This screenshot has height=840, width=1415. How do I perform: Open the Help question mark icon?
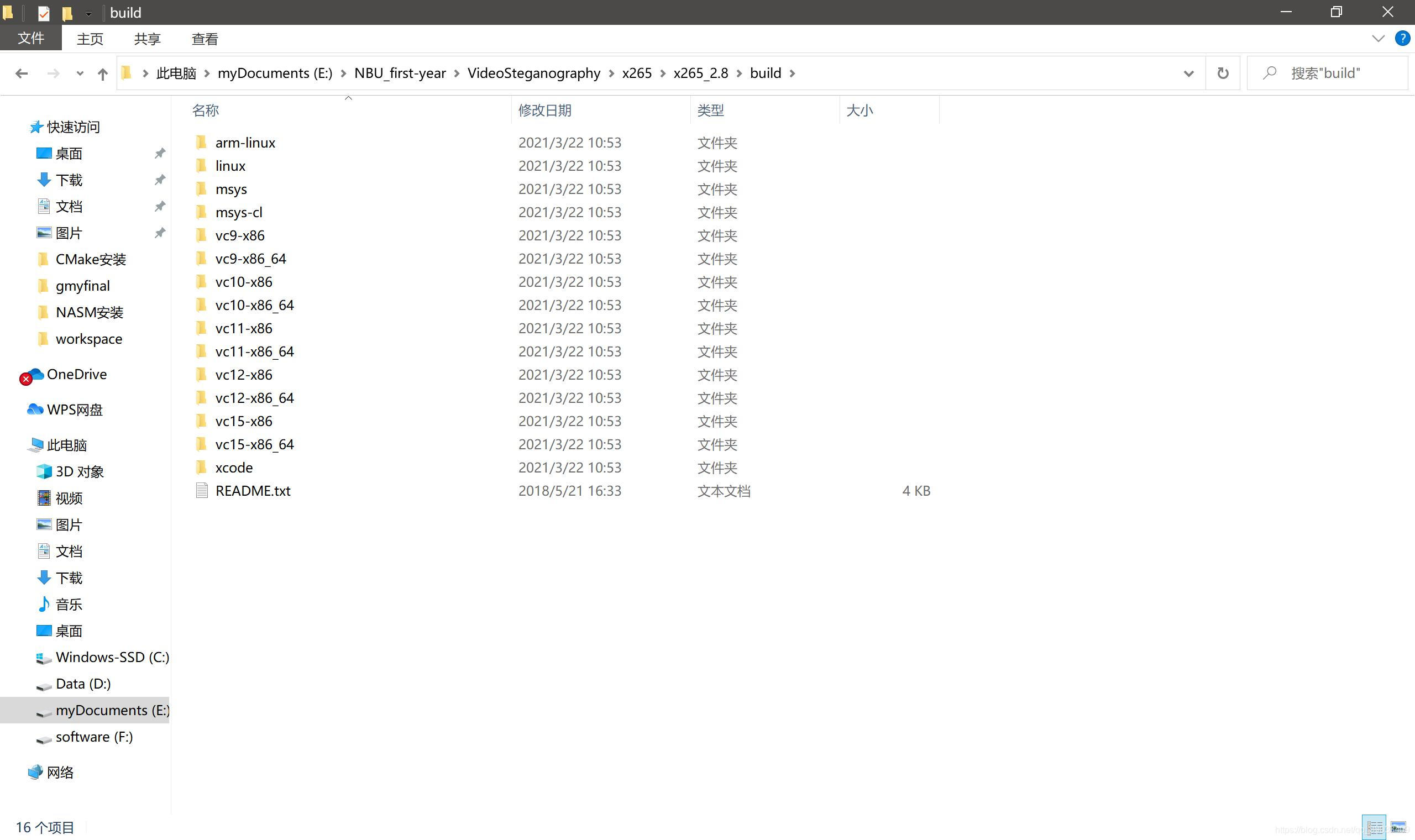pyautogui.click(x=1402, y=39)
